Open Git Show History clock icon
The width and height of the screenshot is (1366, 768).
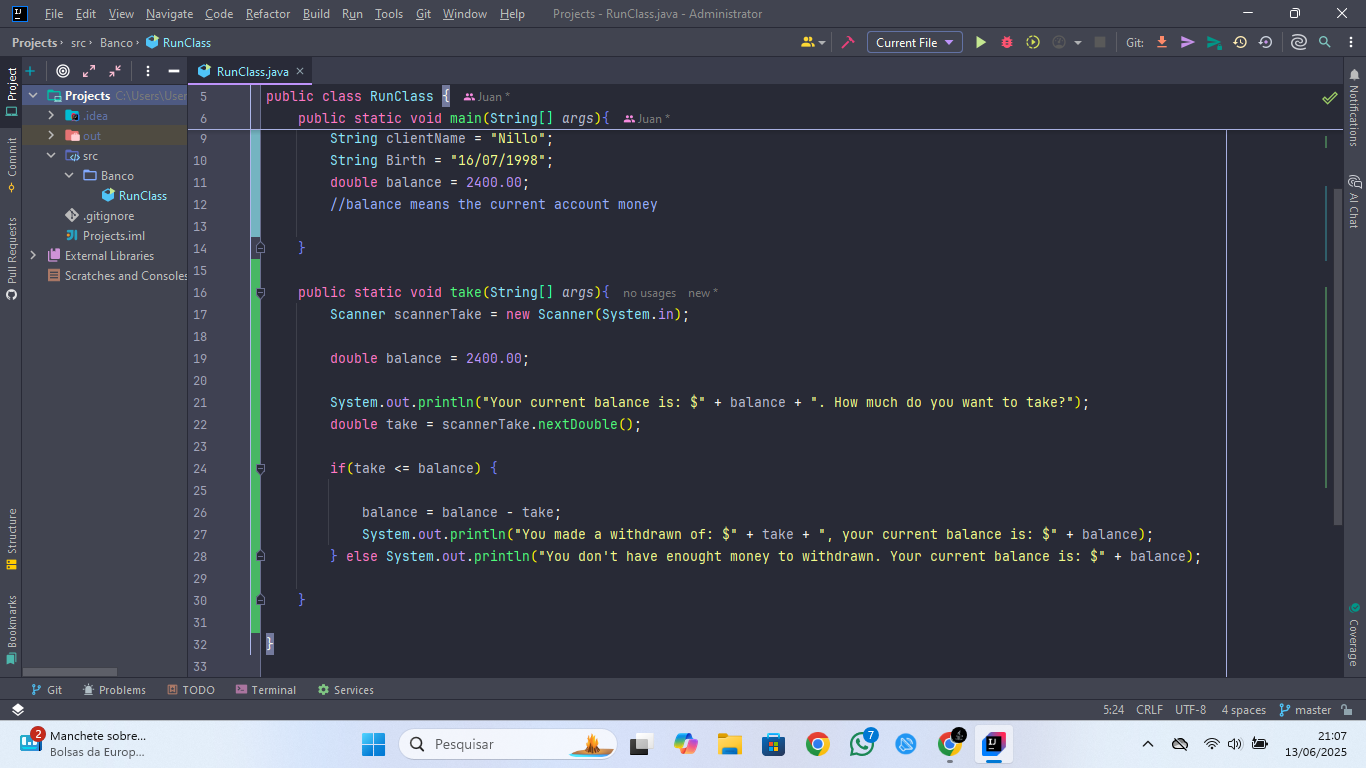point(1240,42)
